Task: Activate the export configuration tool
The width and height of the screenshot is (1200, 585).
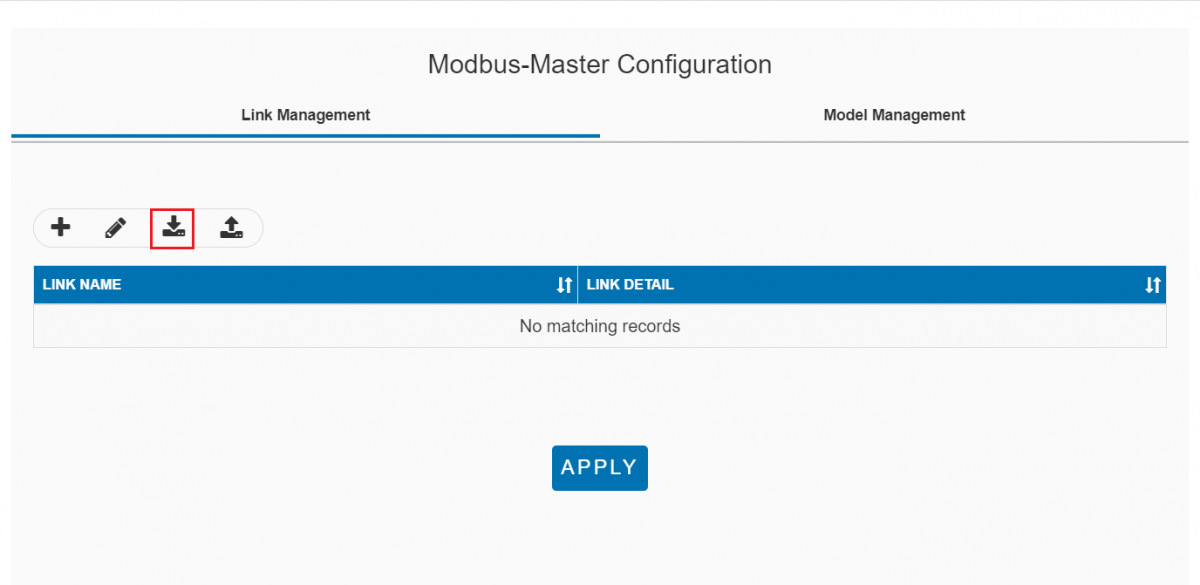Action: point(231,228)
